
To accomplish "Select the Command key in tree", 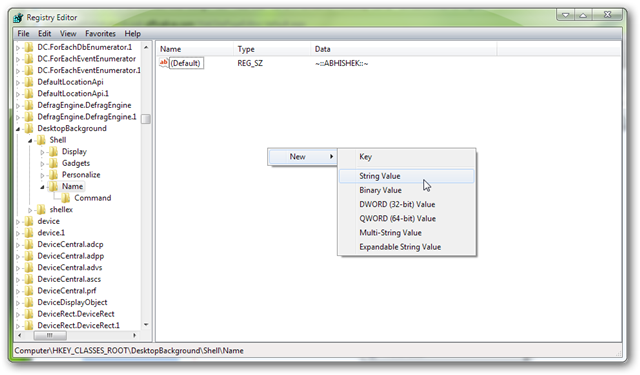I will 93,198.
